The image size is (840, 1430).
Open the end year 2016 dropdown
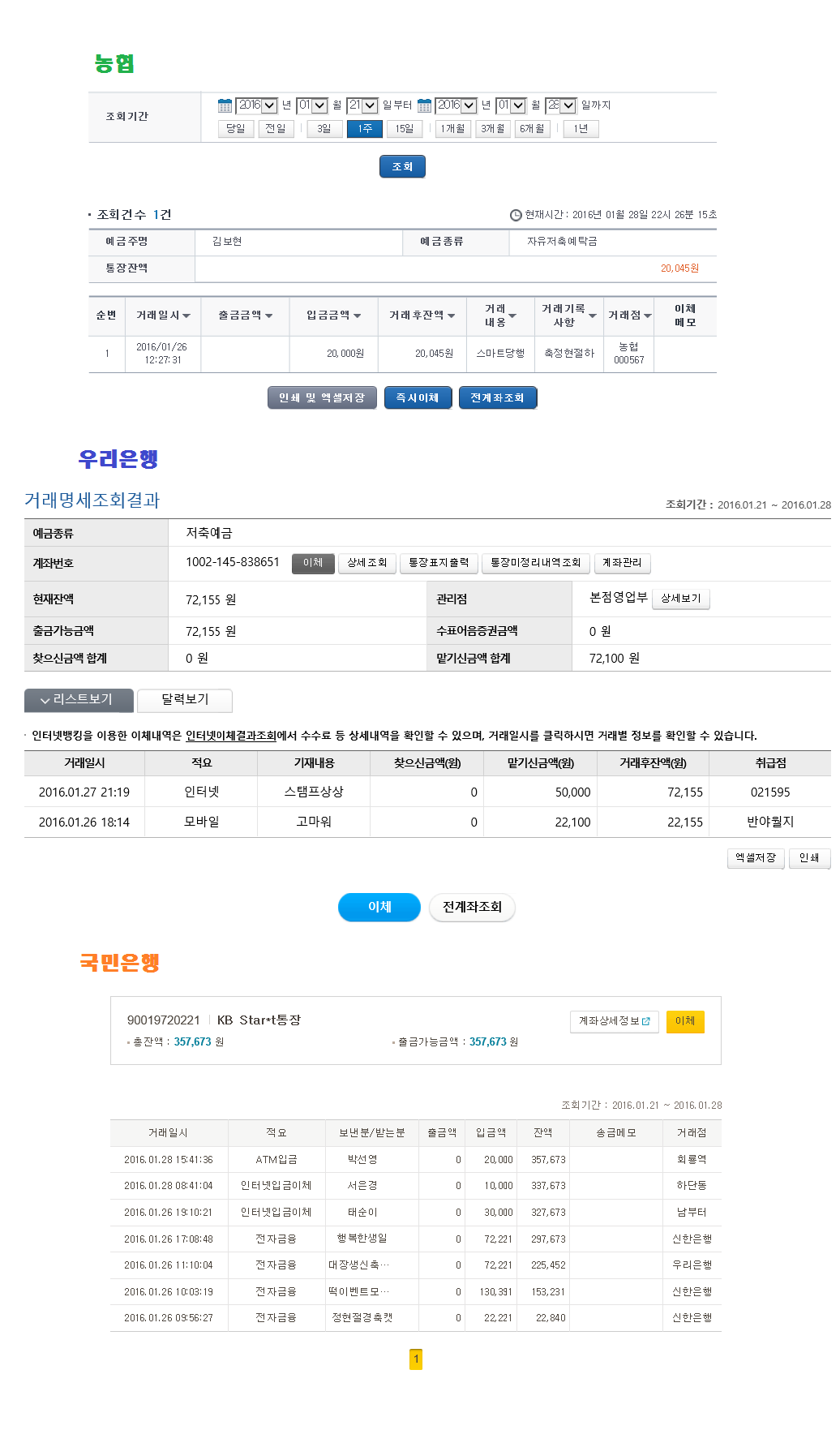coord(456,105)
